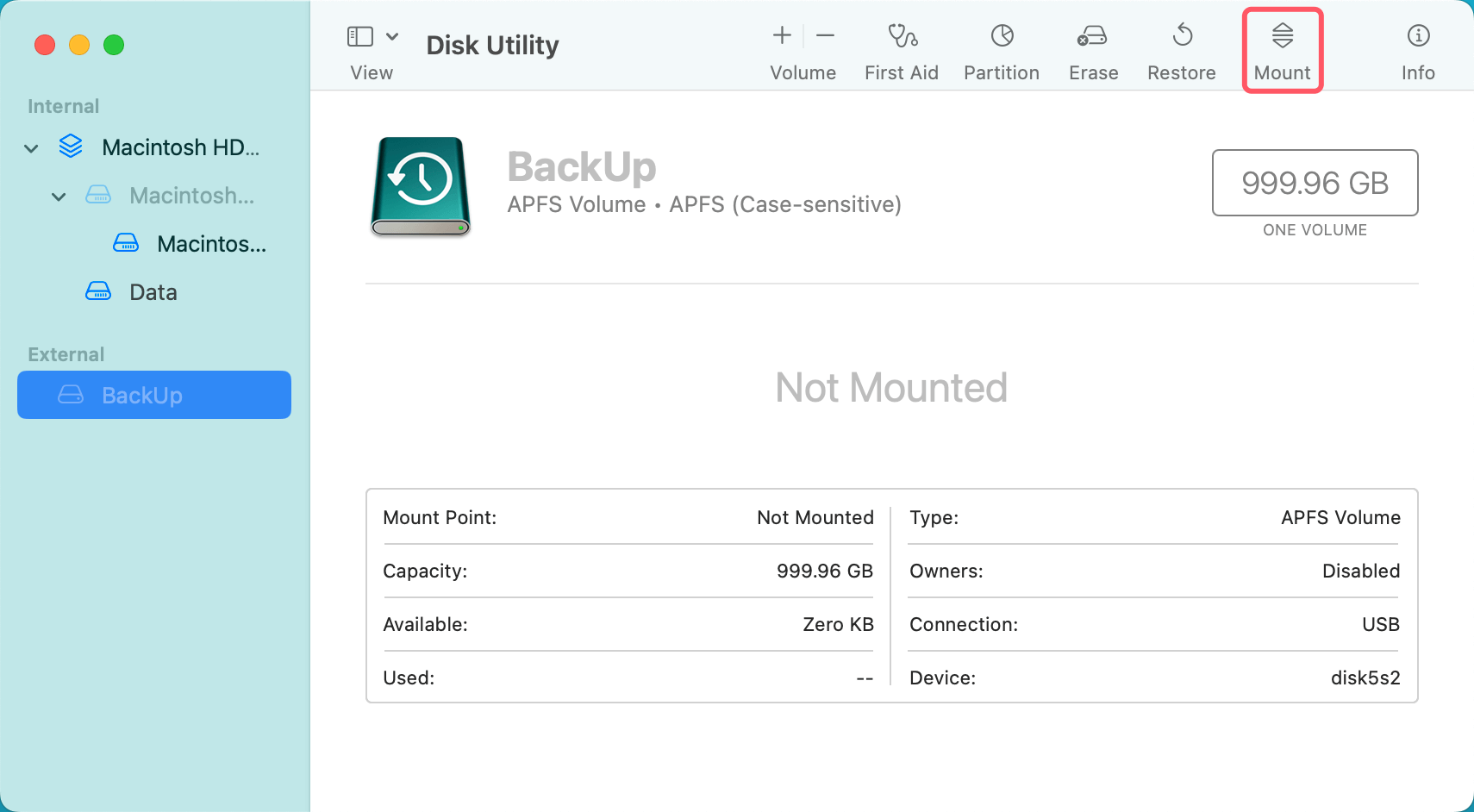Screen dimensions: 1474x812
Task: Click the Device value disk5s2
Action: [x=1365, y=678]
